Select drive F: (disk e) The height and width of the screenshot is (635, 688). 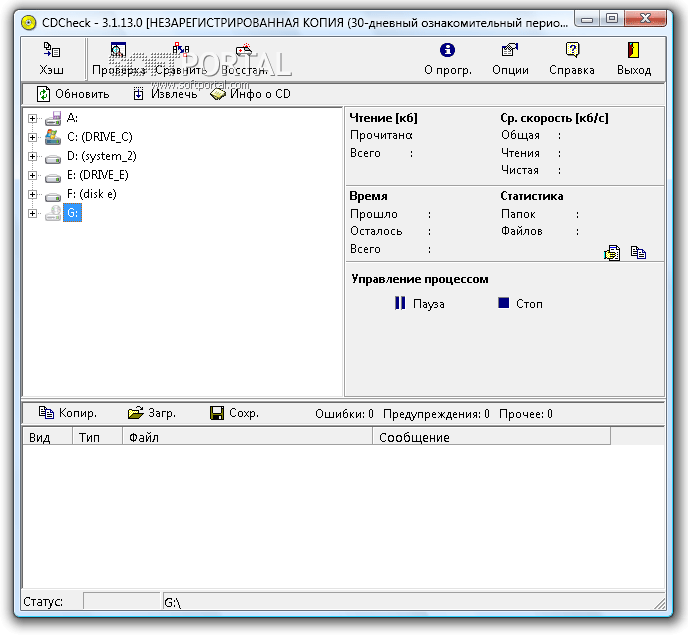[91, 194]
